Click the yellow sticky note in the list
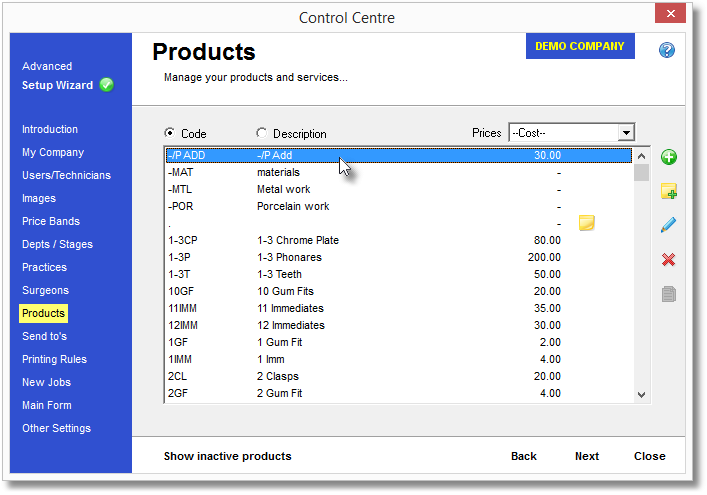 586,223
